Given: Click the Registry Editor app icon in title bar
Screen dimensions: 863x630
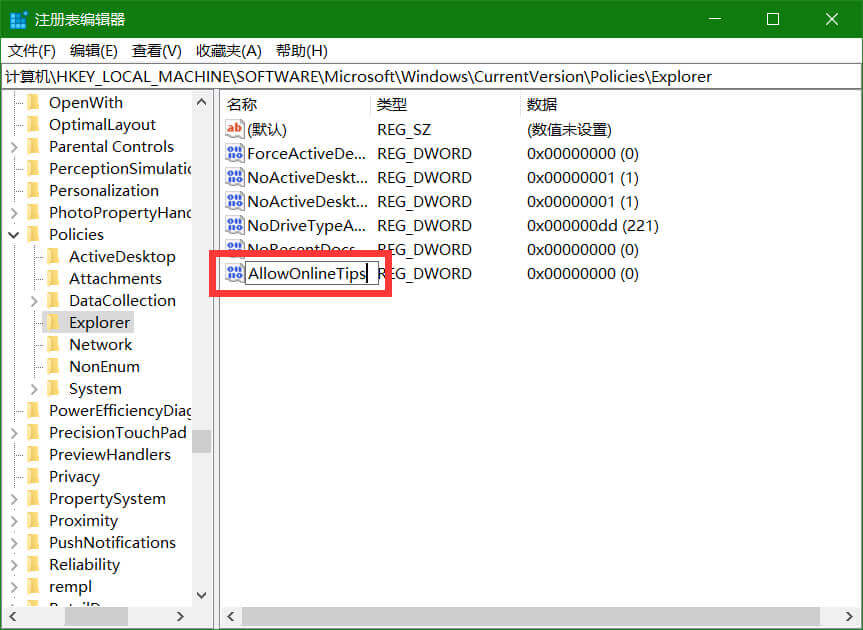Looking at the screenshot, I should pyautogui.click(x=18, y=19).
